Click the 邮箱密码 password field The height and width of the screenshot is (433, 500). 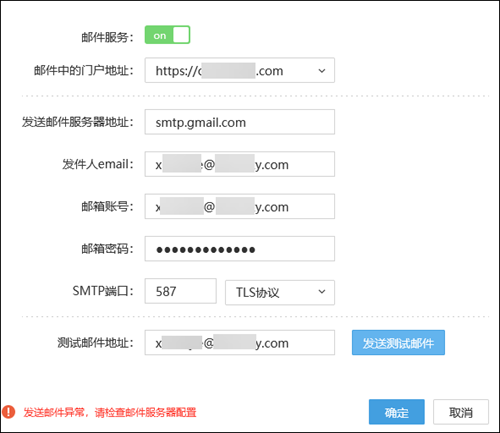pos(240,249)
